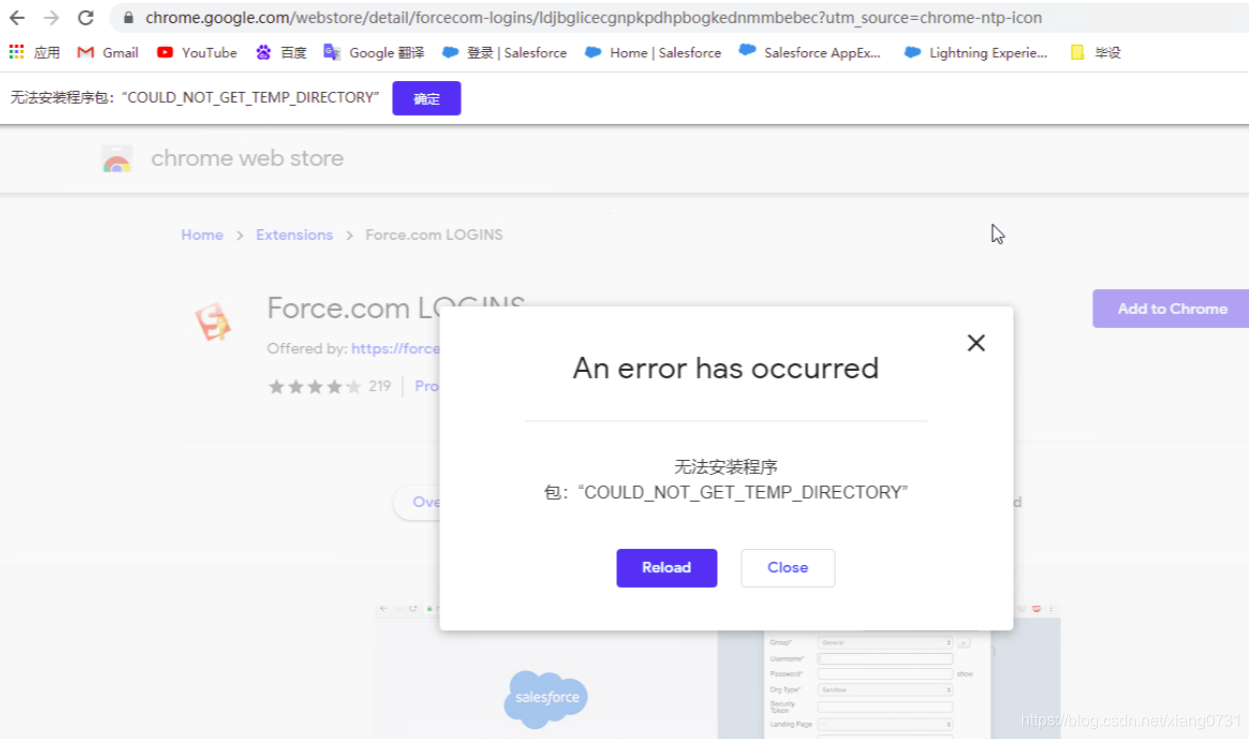
Task: Open the 百度 bookmark
Action: pyautogui.click(x=281, y=52)
